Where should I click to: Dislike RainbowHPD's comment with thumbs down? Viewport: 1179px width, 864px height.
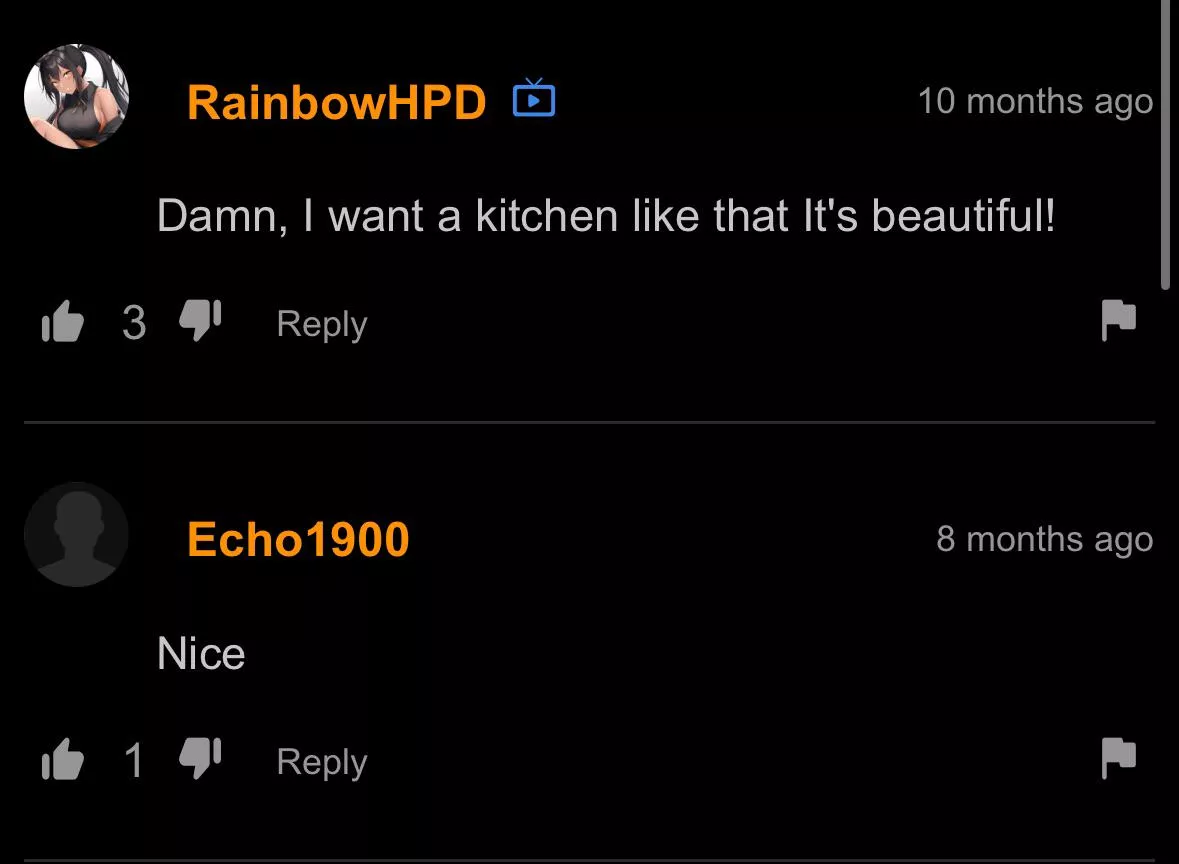point(200,320)
